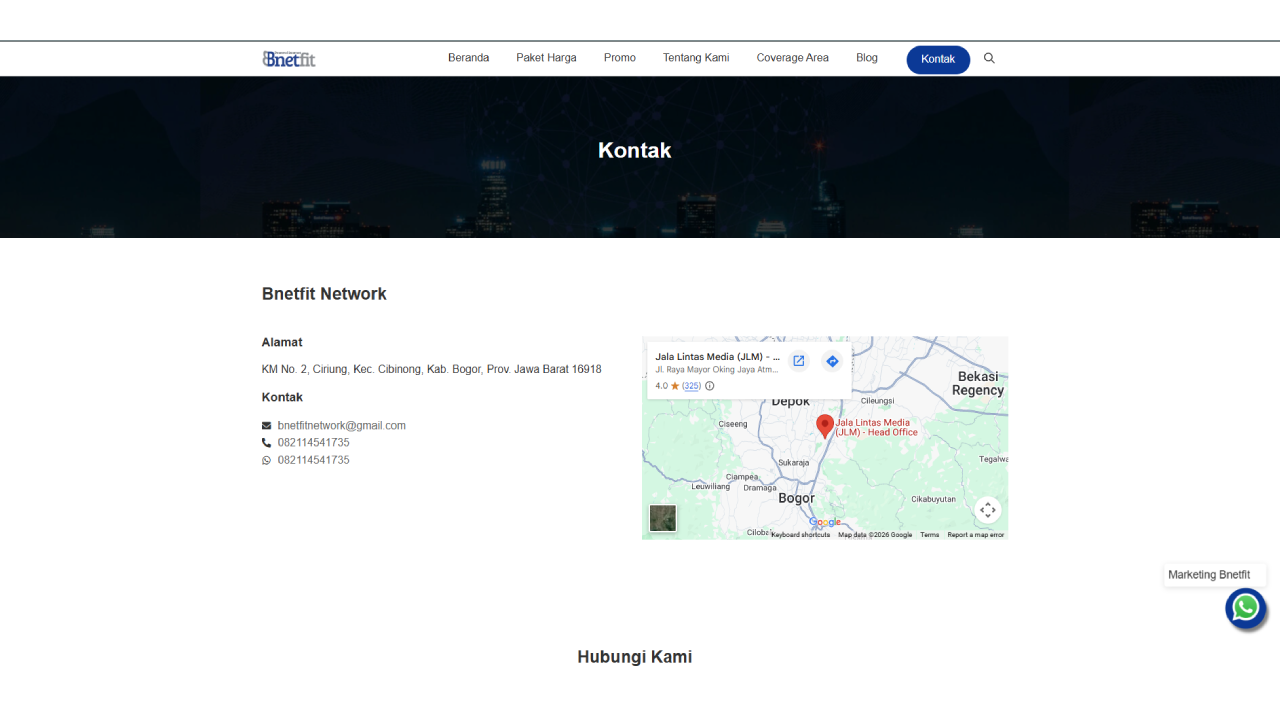Viewport: 1280px width, 720px height.
Task: Click the phone handset icon
Action: [266, 443]
